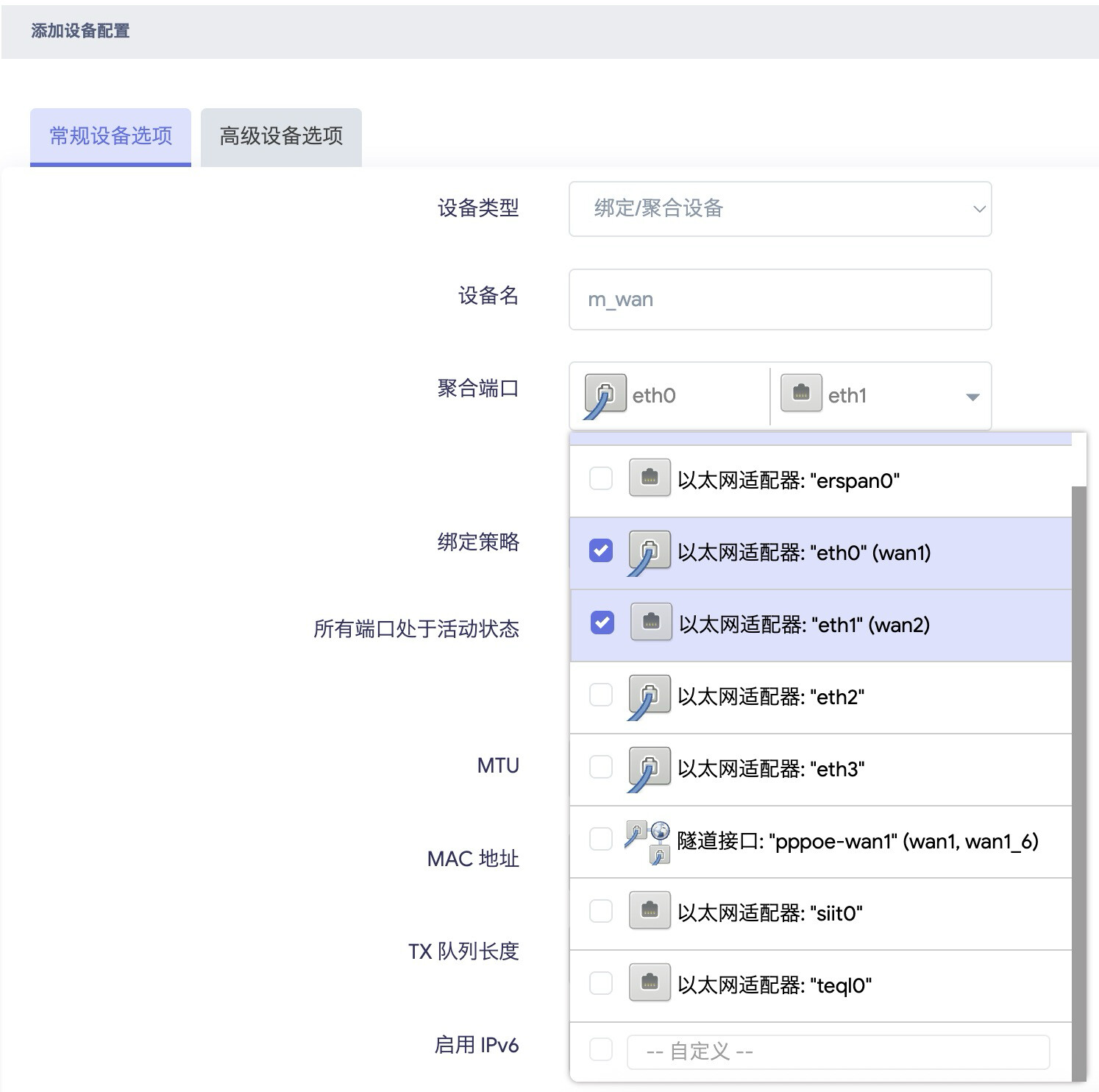
Task: Click the eth2 adapter icon
Action: (649, 695)
